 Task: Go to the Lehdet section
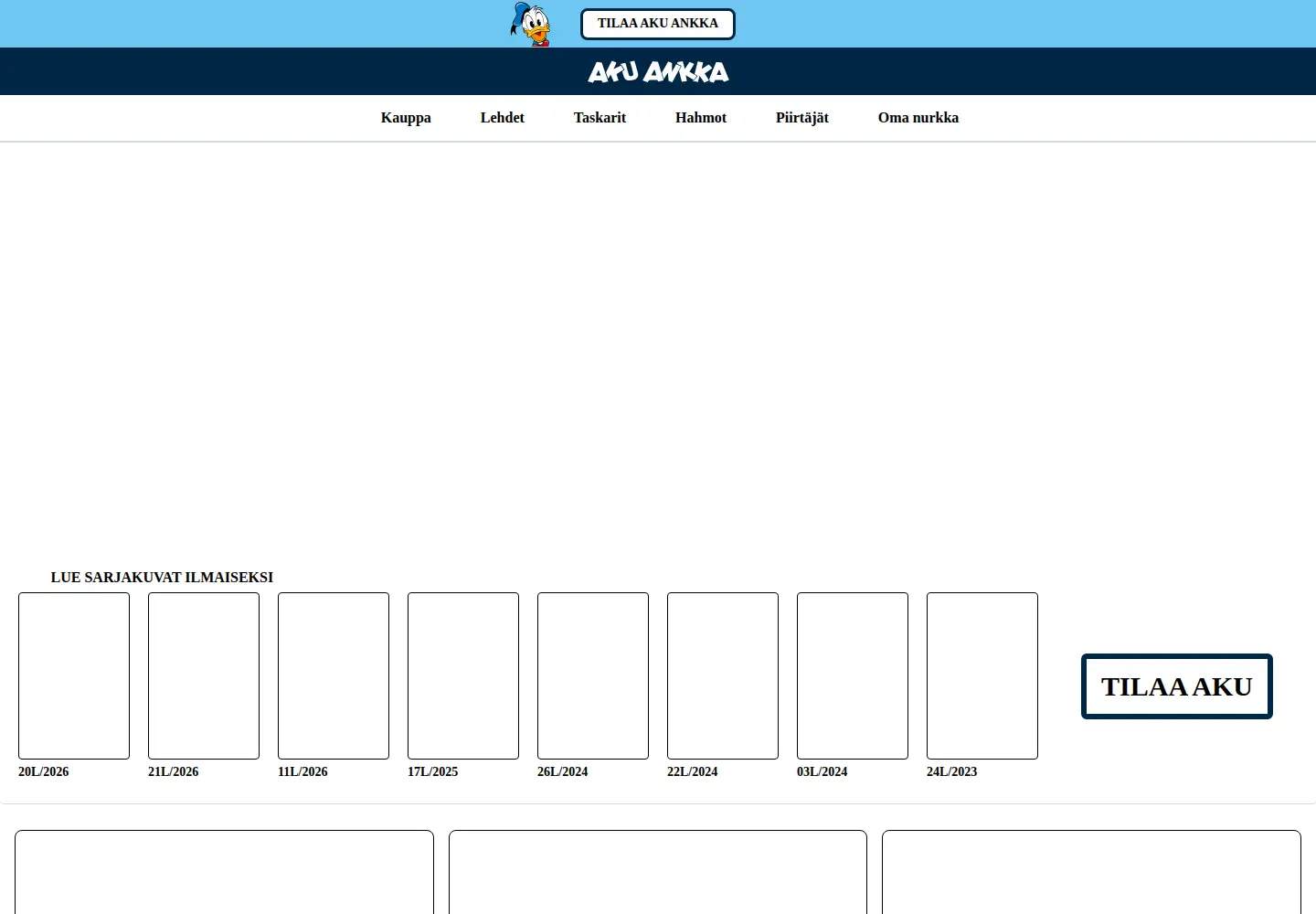point(503,118)
